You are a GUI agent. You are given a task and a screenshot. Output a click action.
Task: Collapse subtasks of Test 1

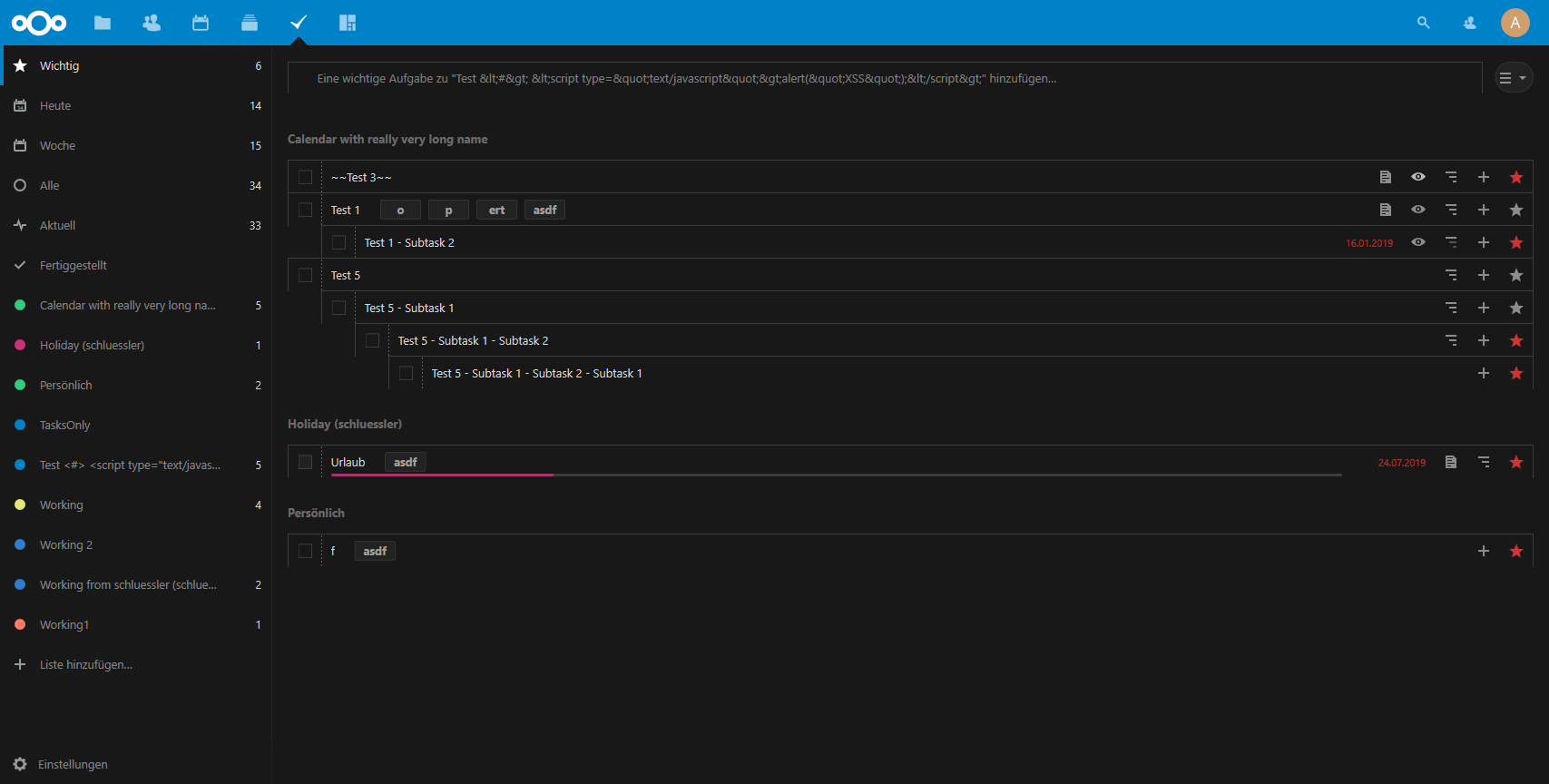point(1451,210)
